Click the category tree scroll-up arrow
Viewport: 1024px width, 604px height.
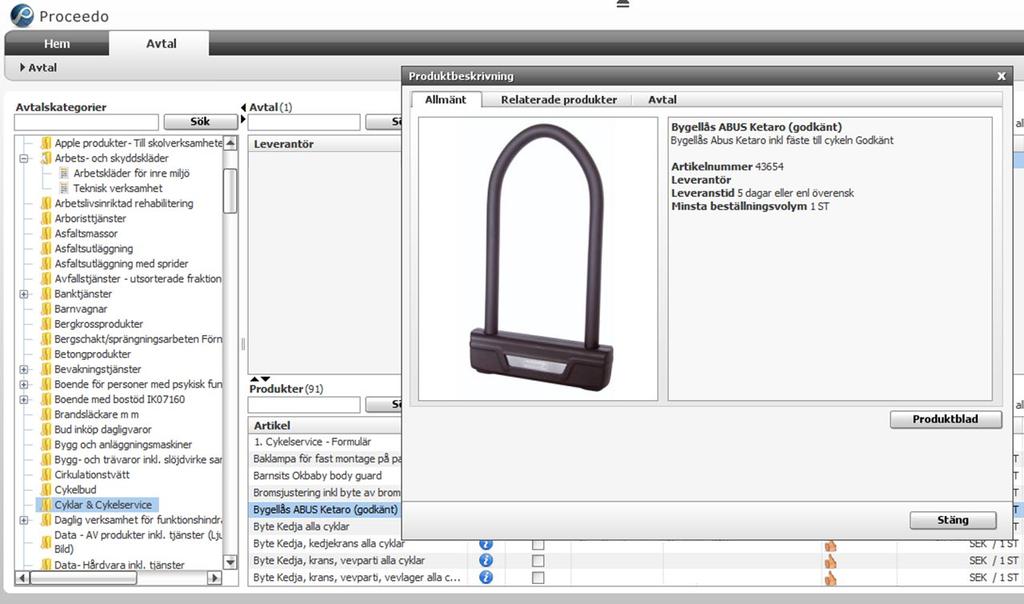tap(230, 143)
